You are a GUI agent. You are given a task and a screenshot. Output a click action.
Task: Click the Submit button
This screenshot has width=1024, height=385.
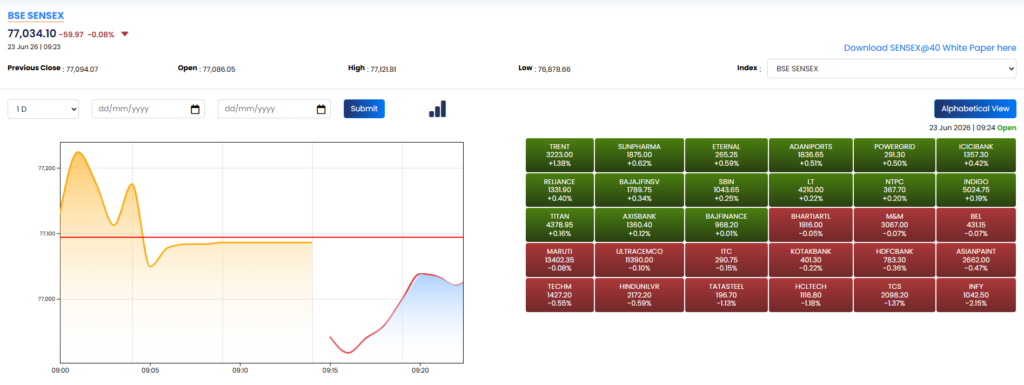coord(364,108)
